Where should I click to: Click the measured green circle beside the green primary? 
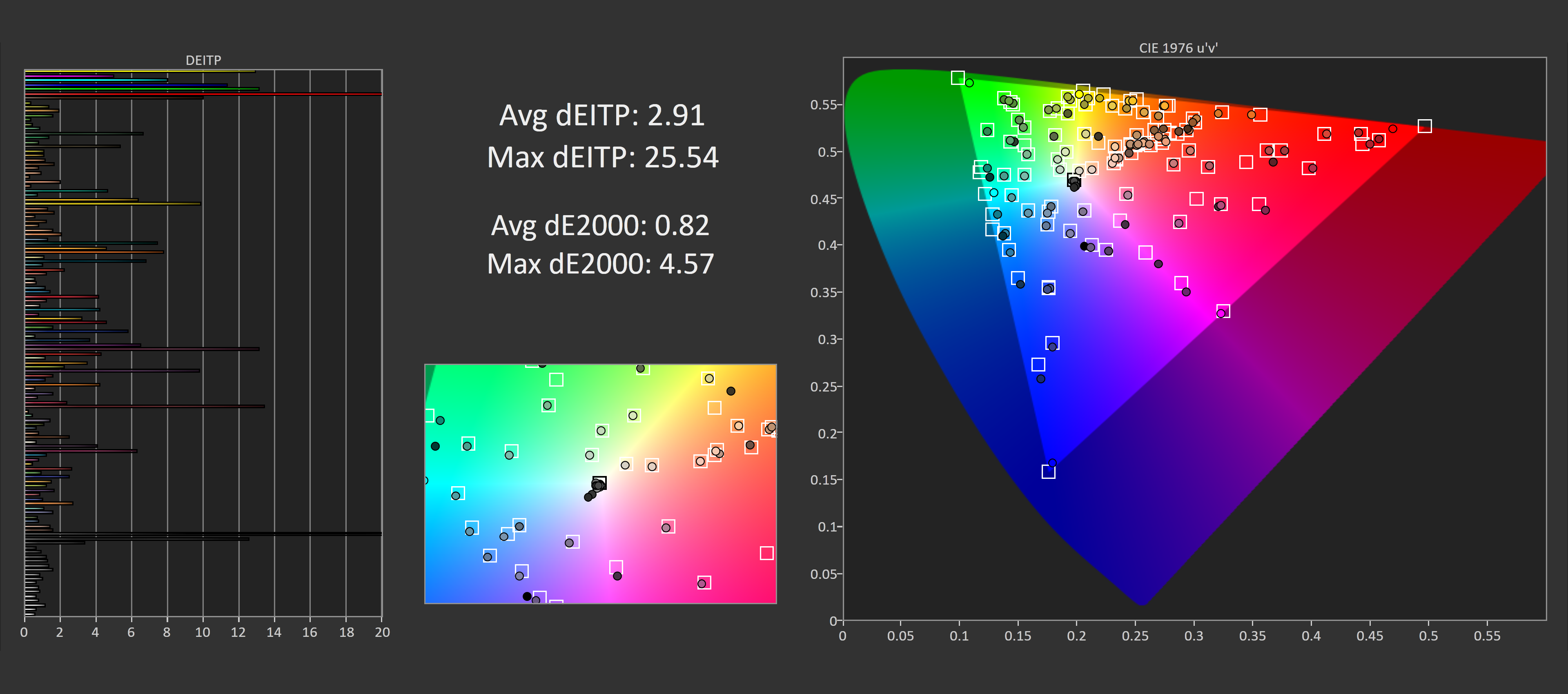pos(970,83)
